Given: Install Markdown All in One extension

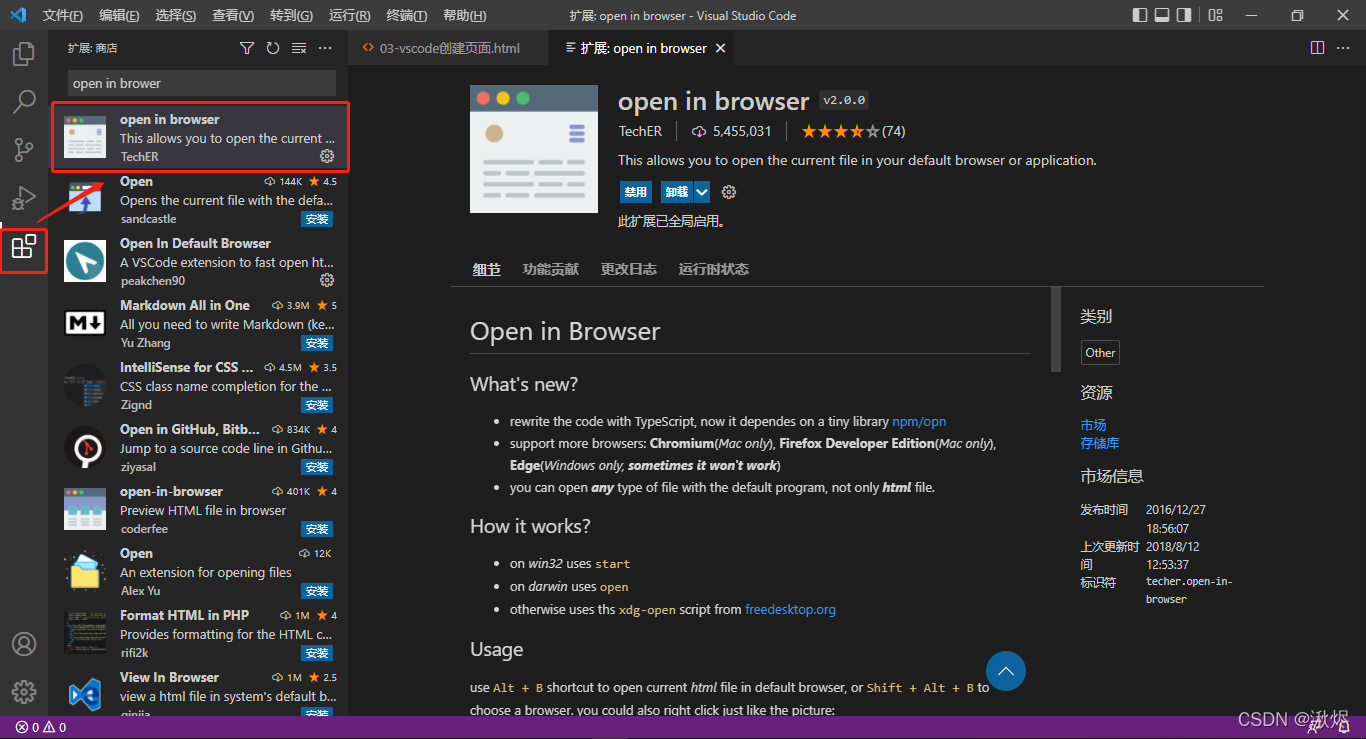Looking at the screenshot, I should [317, 343].
